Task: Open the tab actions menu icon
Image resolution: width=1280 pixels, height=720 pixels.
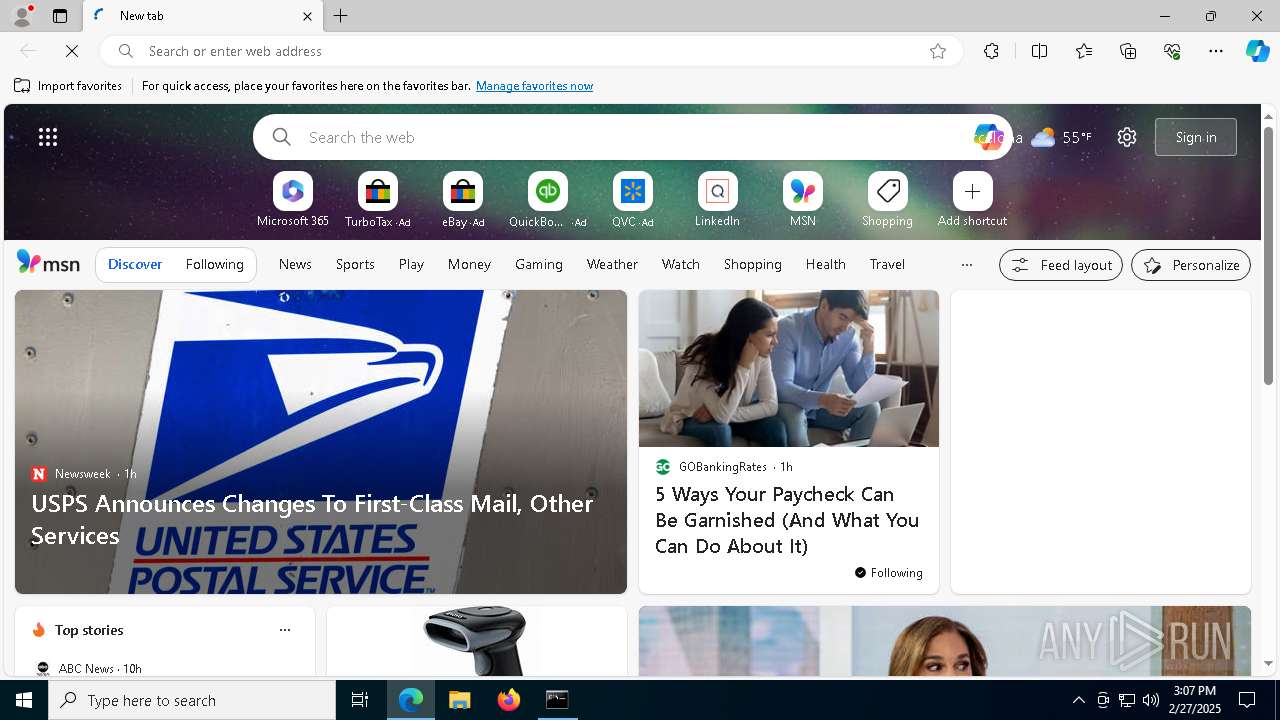Action: 60,16
